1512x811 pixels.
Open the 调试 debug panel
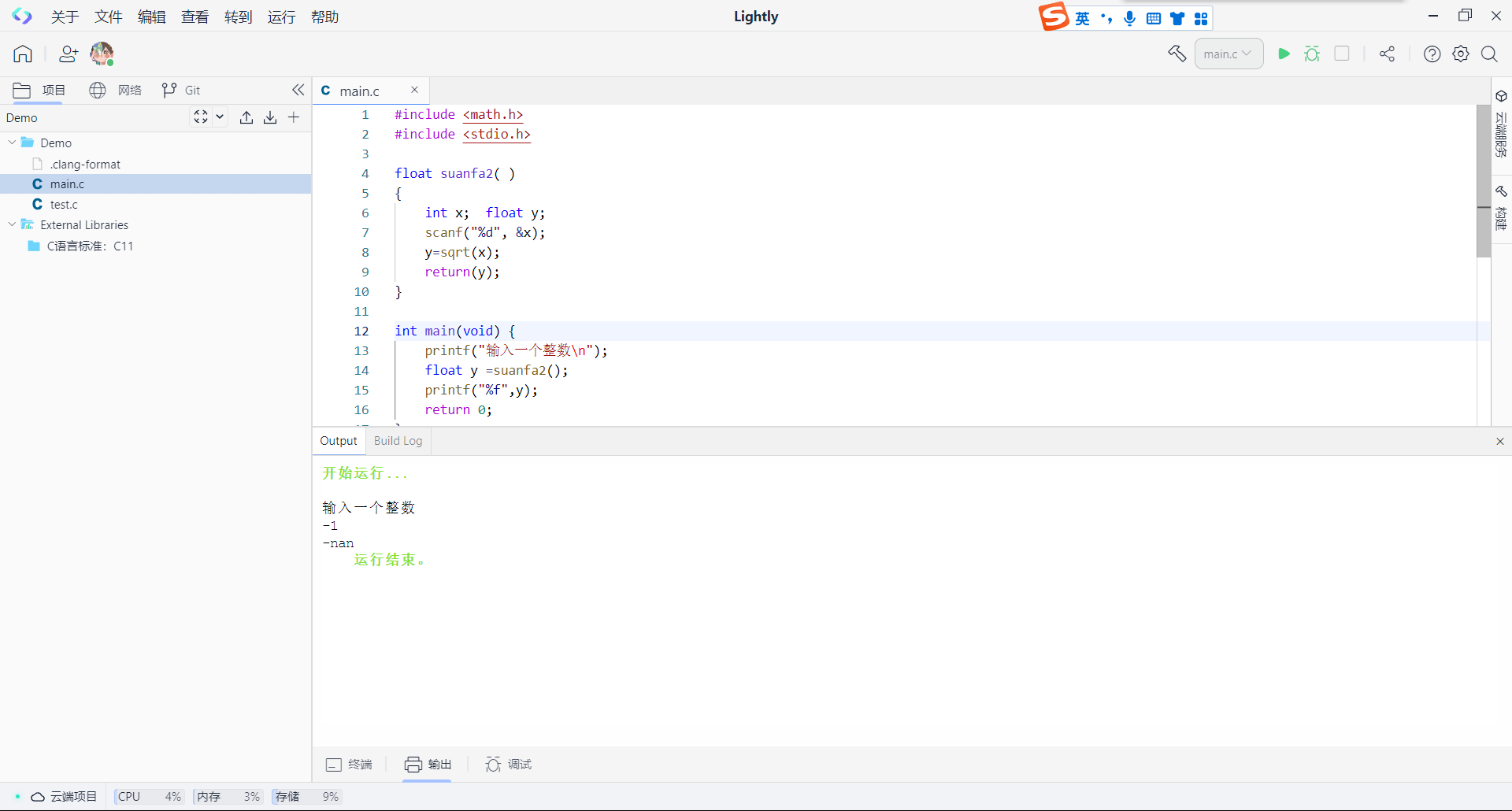pyautogui.click(x=509, y=765)
